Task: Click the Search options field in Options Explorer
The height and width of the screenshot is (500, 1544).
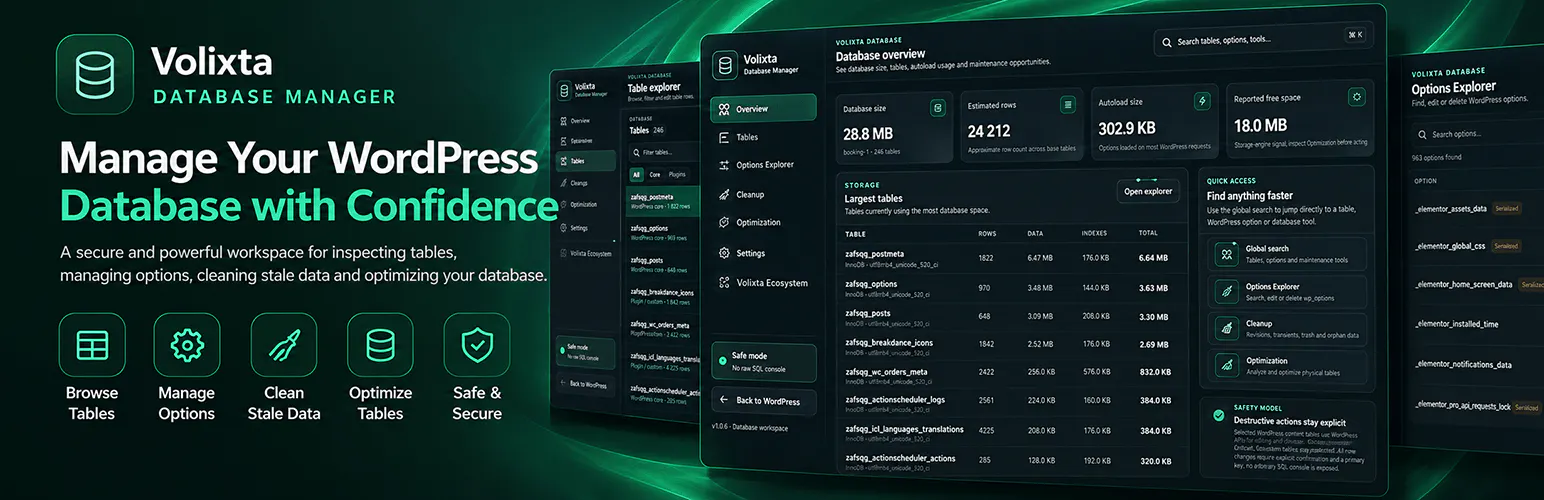Action: pos(1478,134)
